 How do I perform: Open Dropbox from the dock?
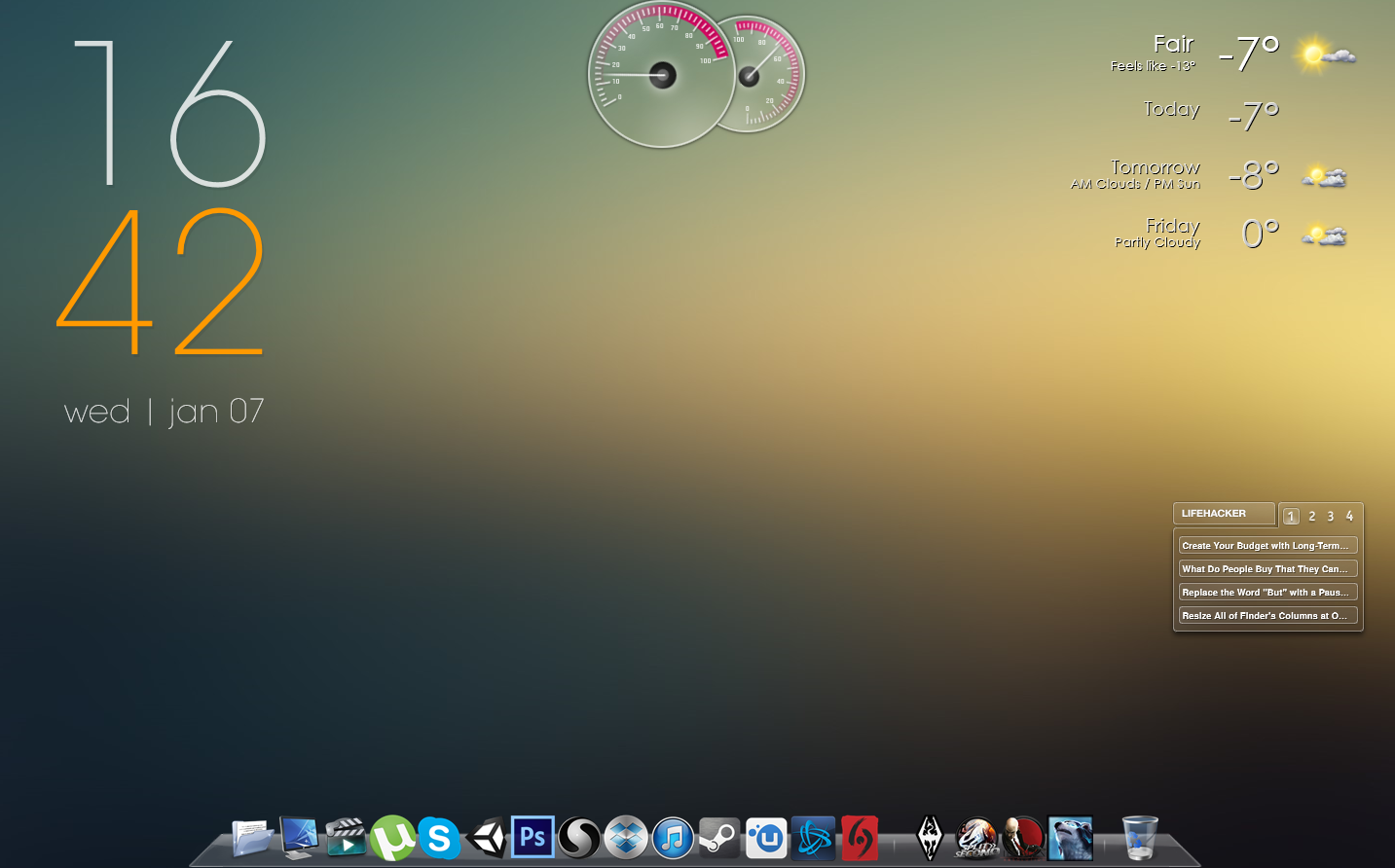624,837
